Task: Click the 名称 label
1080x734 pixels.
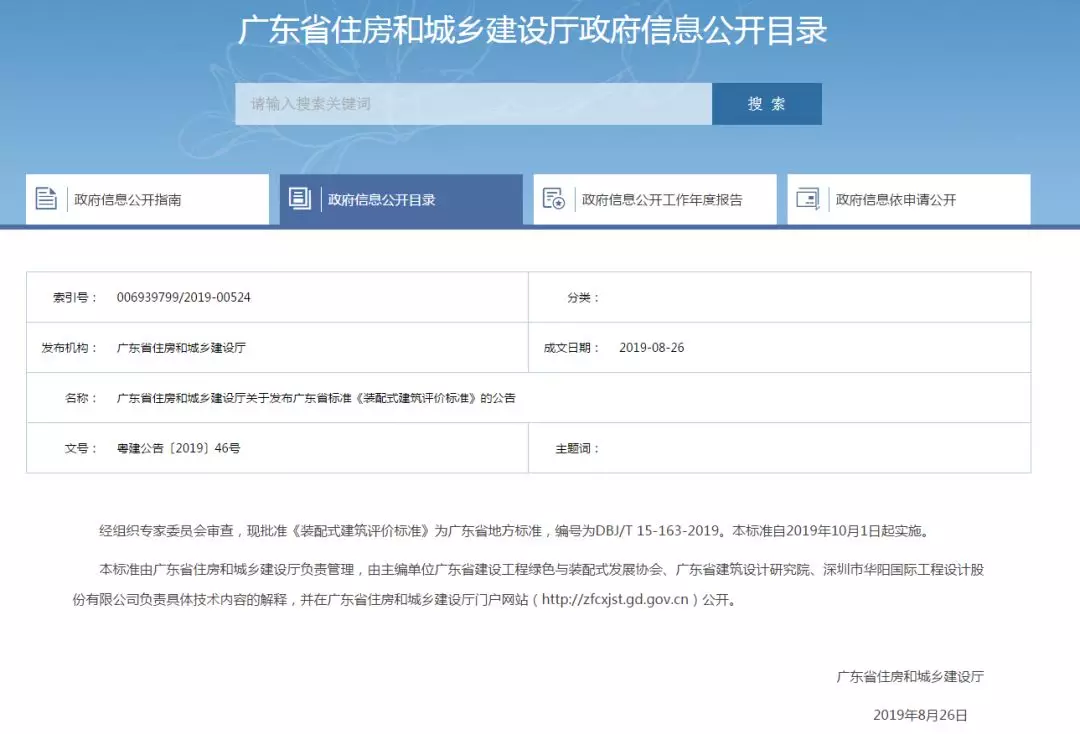Action: 81,398
